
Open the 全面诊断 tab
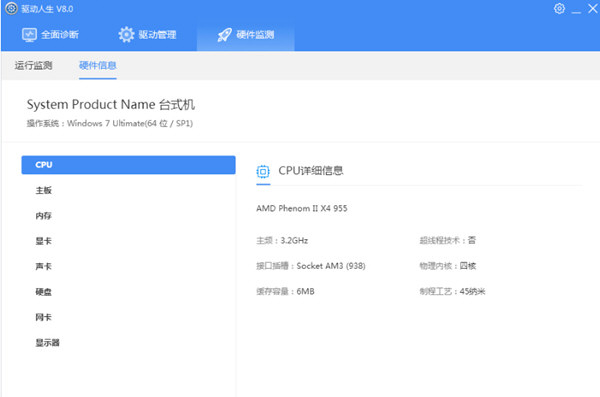pyautogui.click(x=50, y=35)
